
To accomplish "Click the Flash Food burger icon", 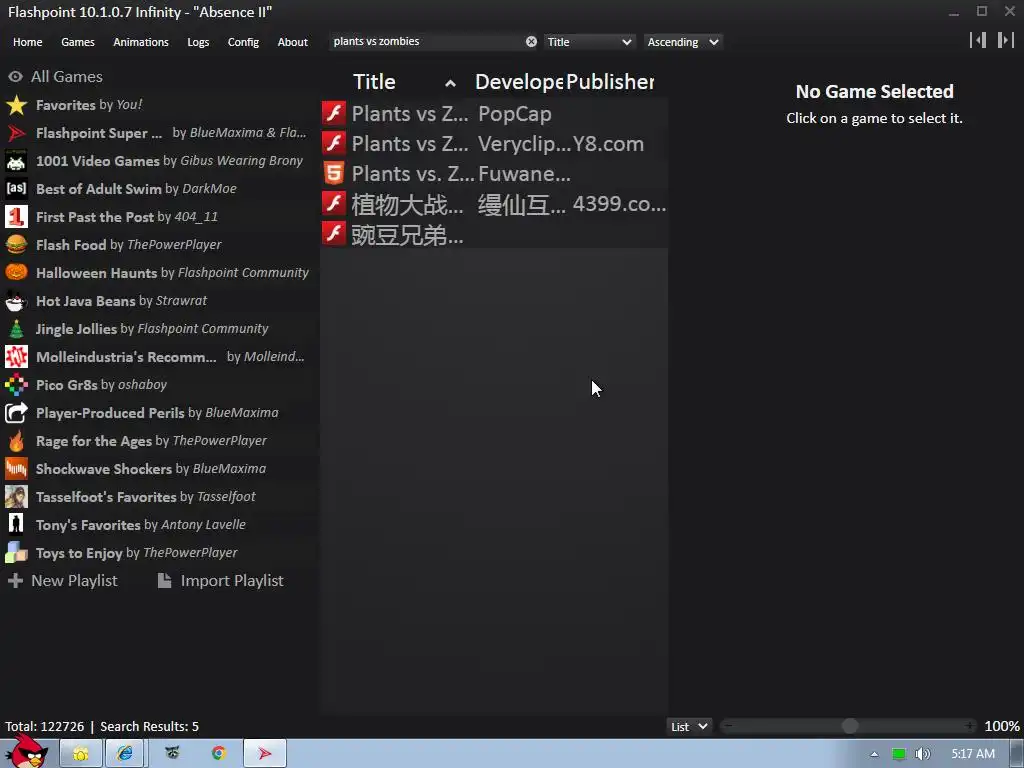I will [x=16, y=245].
